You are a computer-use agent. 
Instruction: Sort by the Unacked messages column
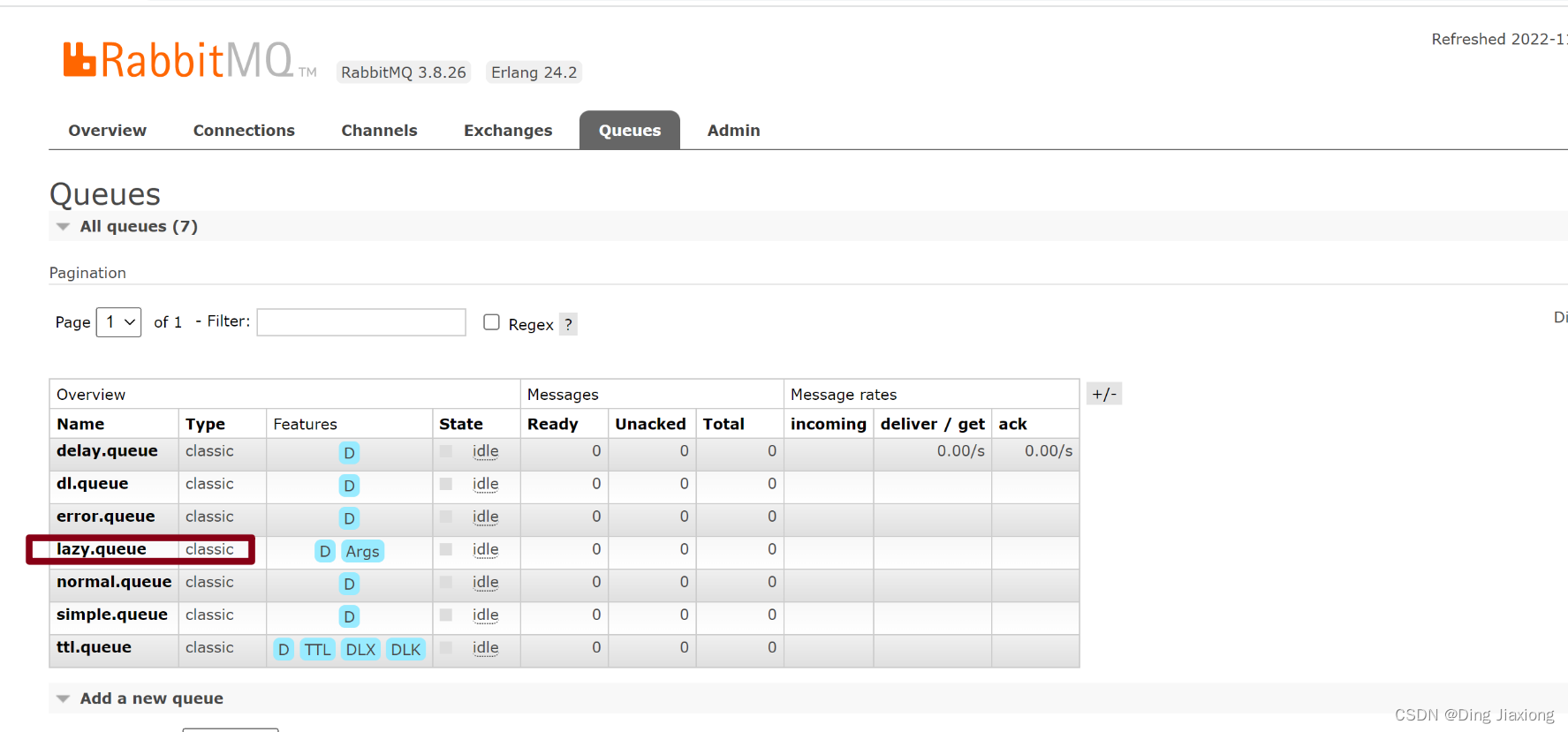[x=650, y=424]
